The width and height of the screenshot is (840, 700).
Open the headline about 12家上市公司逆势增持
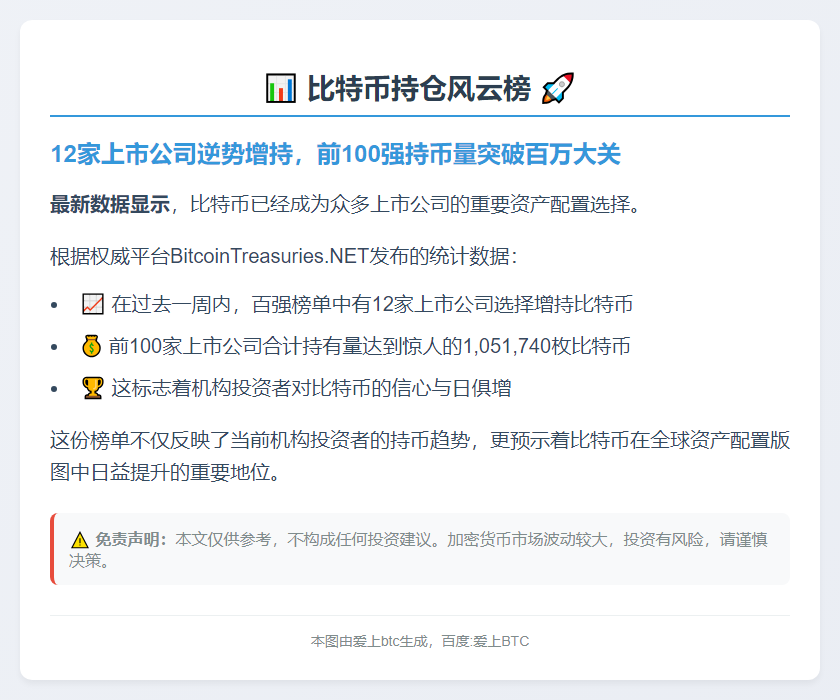click(335, 155)
